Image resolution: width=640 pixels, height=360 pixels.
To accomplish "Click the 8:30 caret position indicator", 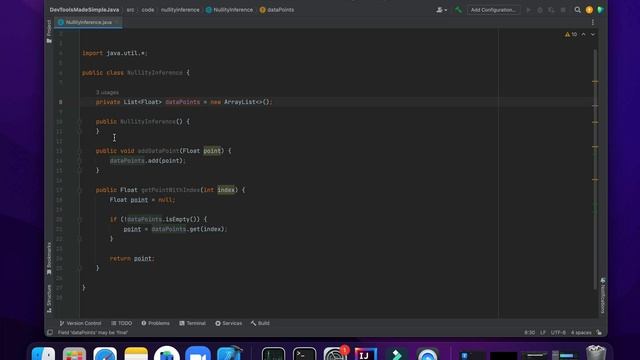I will (x=529, y=333).
